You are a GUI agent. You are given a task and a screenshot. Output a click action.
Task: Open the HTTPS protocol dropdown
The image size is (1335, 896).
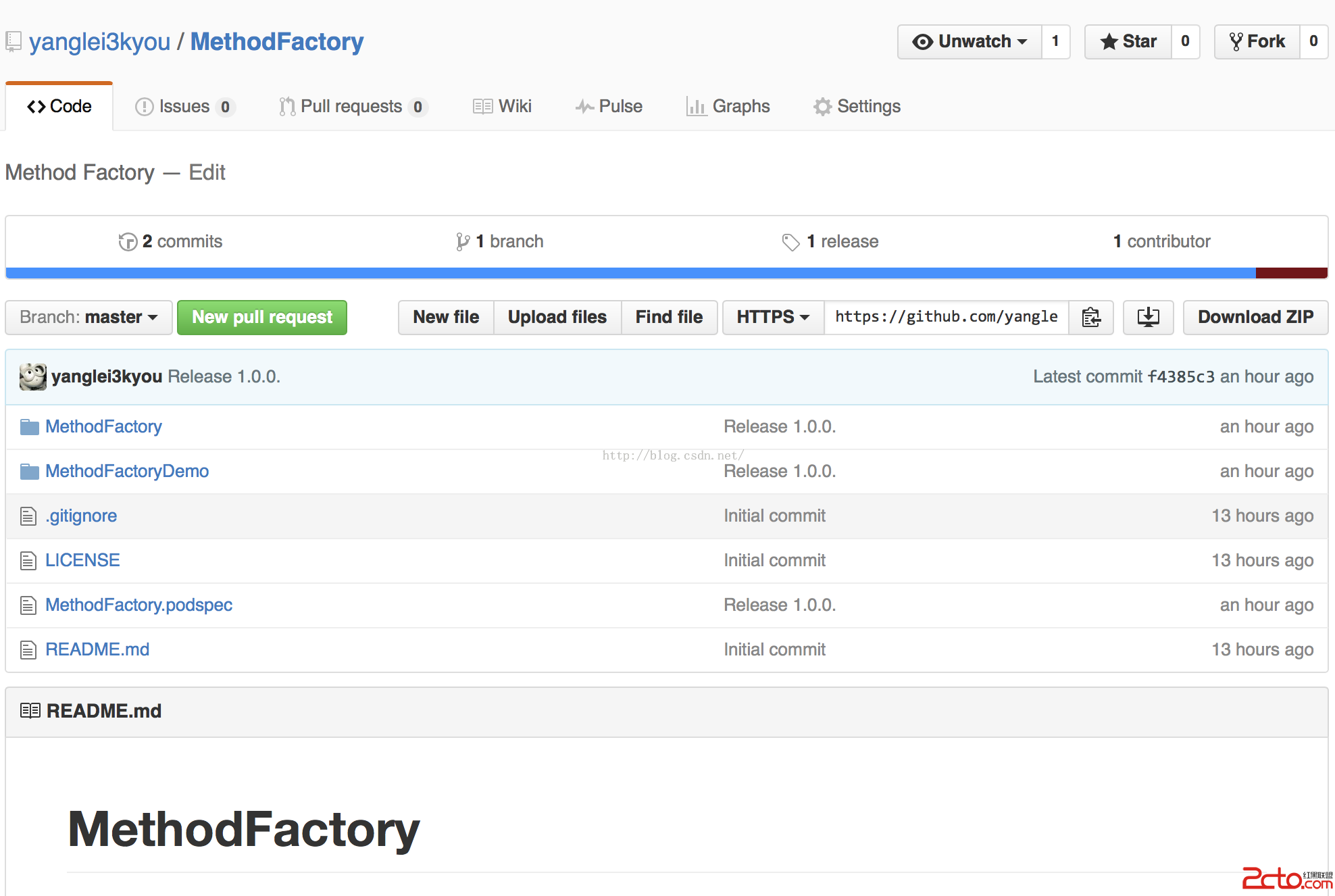coord(772,317)
